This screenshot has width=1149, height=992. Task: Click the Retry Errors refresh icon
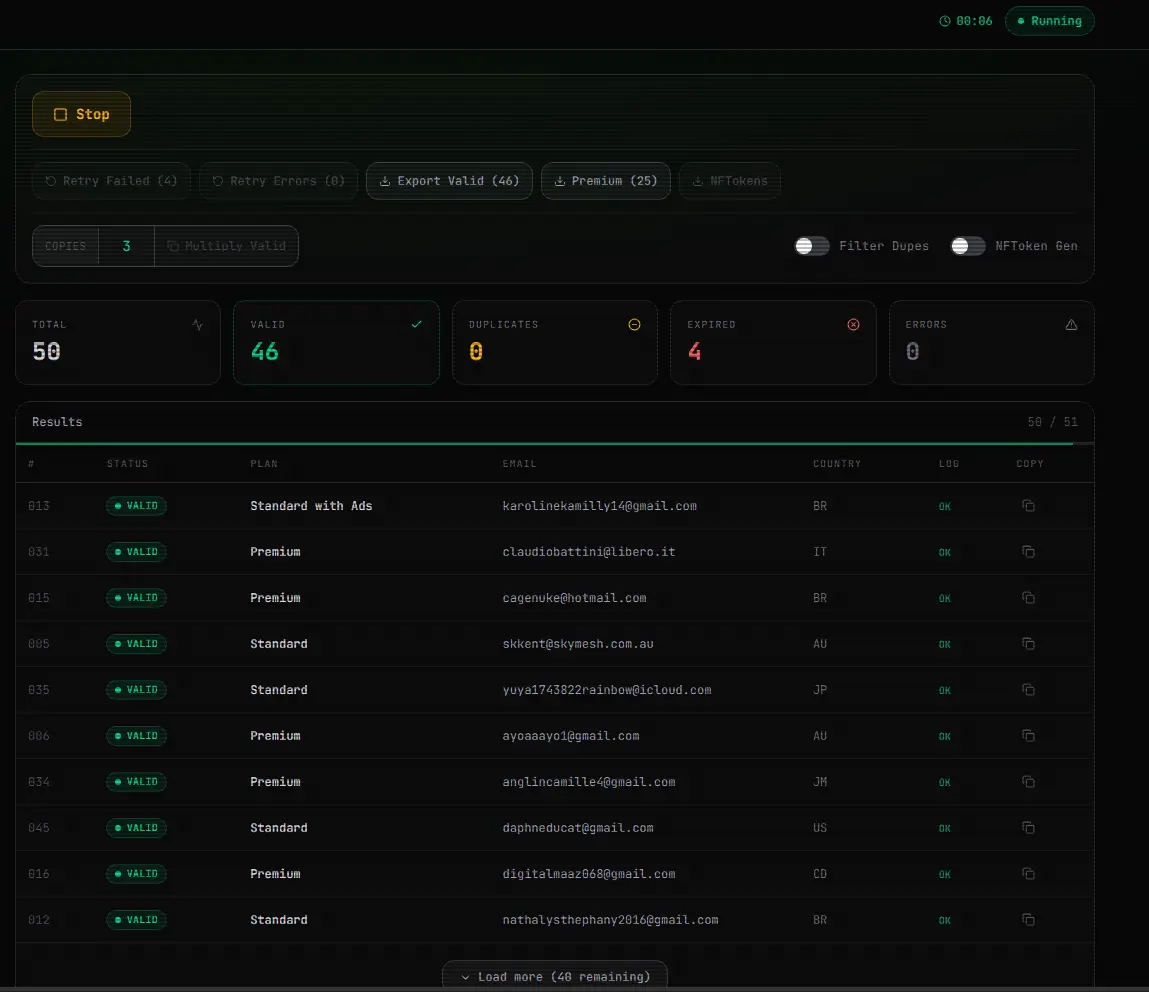[x=218, y=181]
